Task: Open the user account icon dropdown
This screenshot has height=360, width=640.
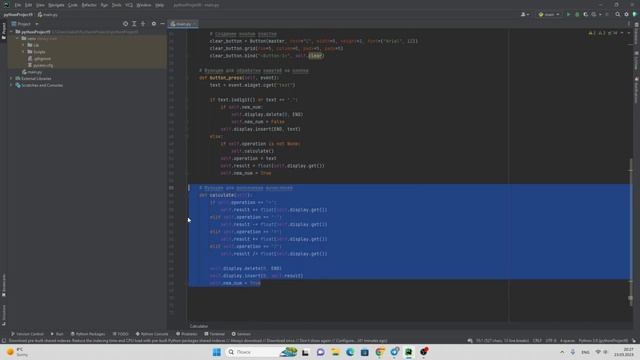Action: [525, 14]
